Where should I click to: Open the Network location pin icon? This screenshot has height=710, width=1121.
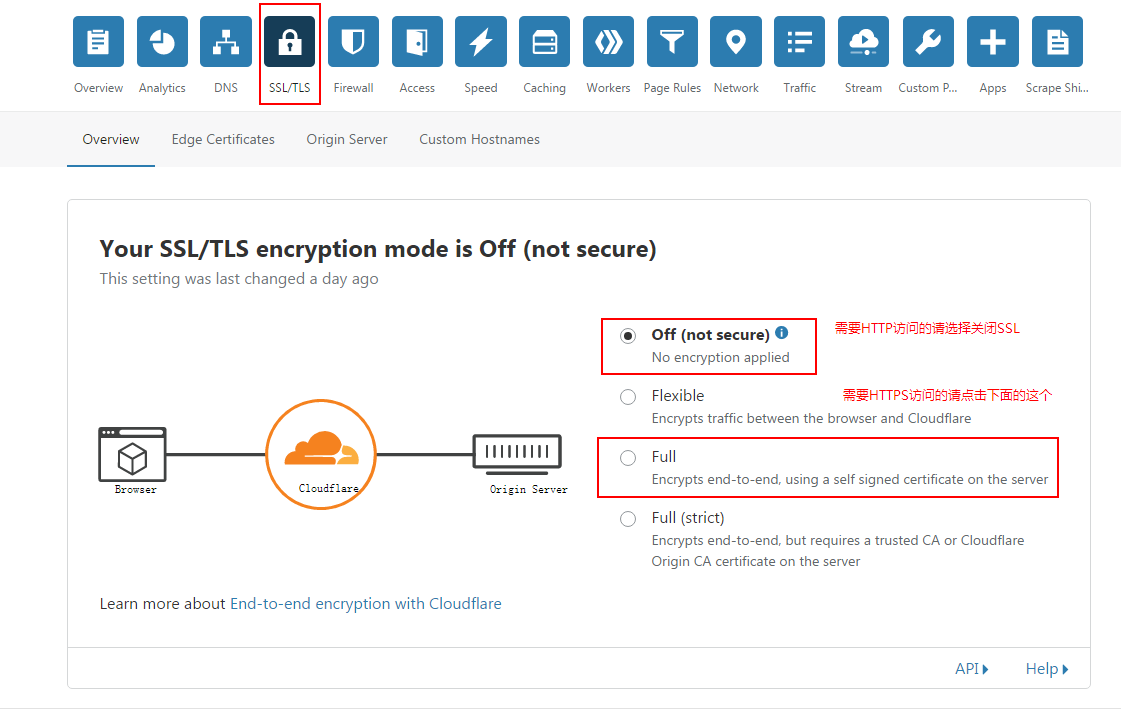pos(736,41)
